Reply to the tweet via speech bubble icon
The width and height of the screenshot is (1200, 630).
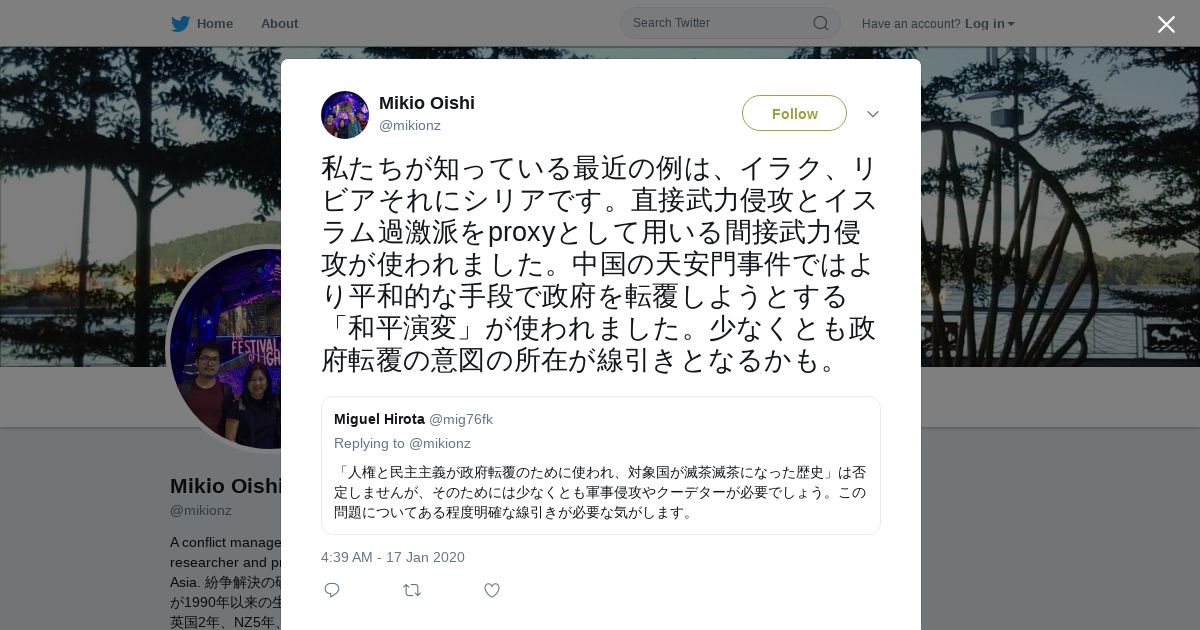click(332, 590)
